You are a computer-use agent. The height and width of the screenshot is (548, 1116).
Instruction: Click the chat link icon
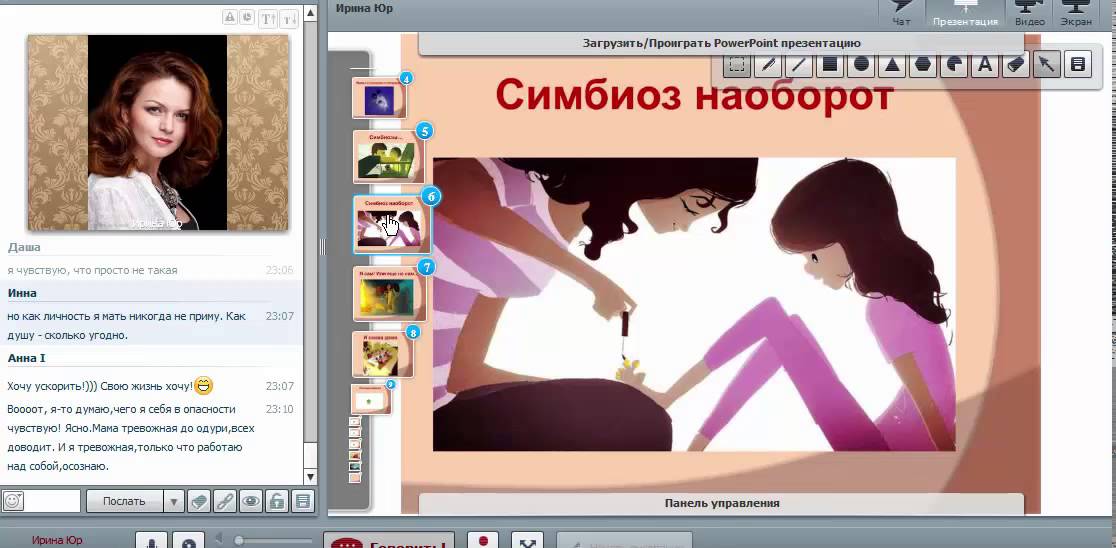225,501
